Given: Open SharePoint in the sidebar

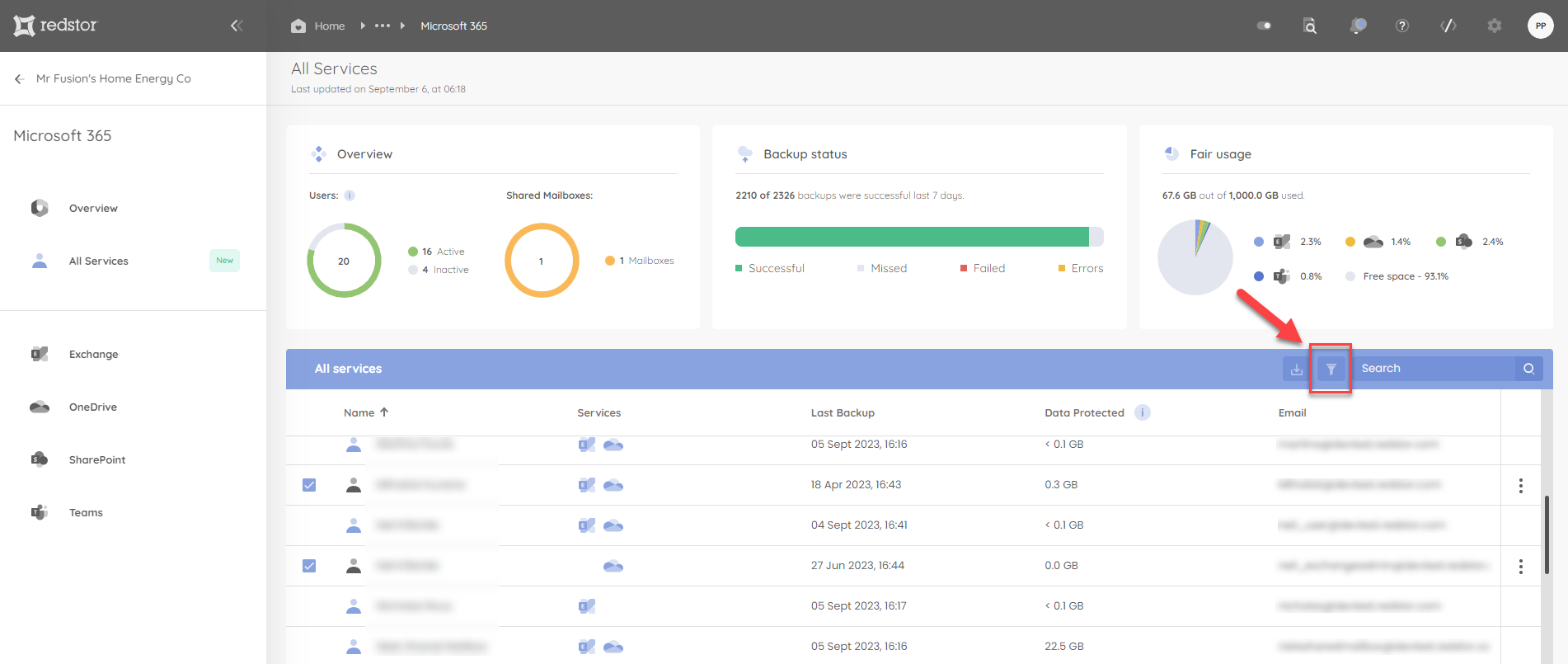Looking at the screenshot, I should click(96, 459).
